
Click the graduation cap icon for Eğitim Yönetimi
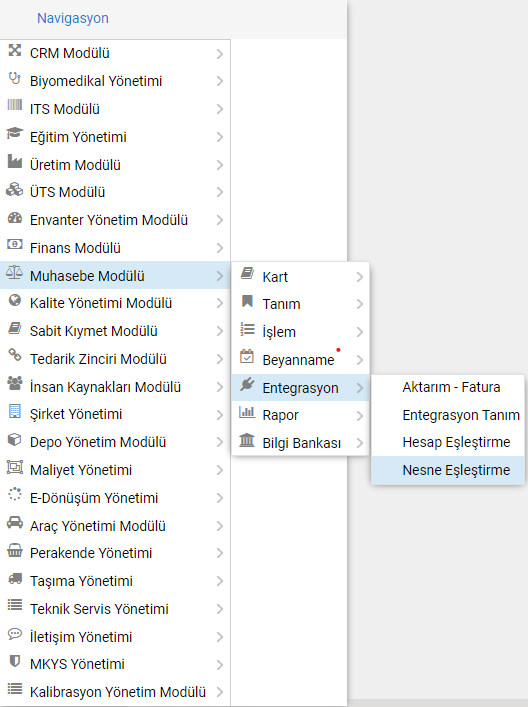[x=14, y=133]
